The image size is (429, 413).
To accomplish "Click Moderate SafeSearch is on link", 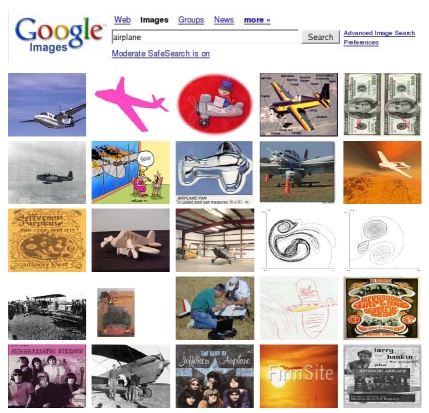I will (161, 53).
